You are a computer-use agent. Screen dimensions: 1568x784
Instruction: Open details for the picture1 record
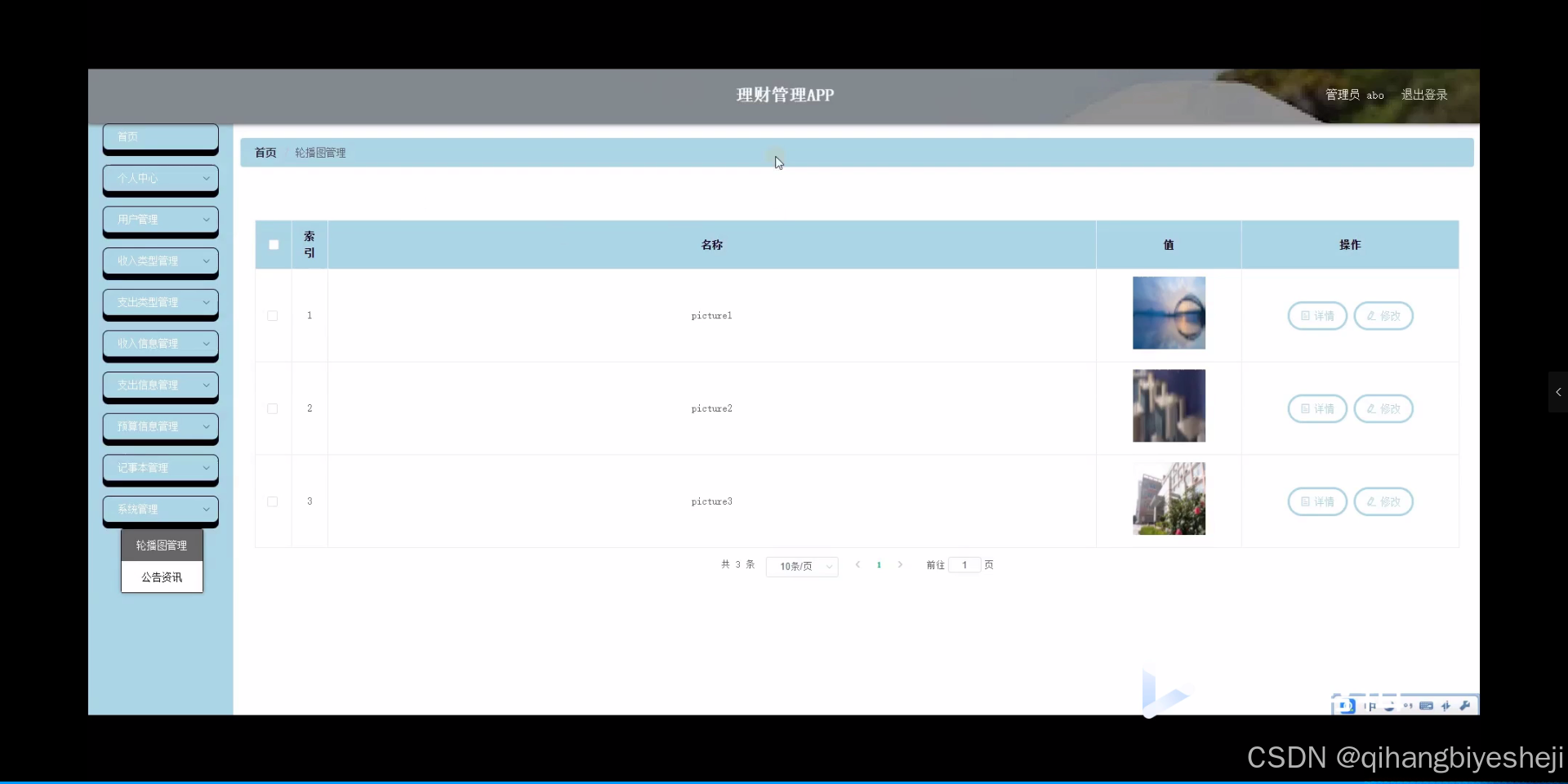coord(1316,315)
